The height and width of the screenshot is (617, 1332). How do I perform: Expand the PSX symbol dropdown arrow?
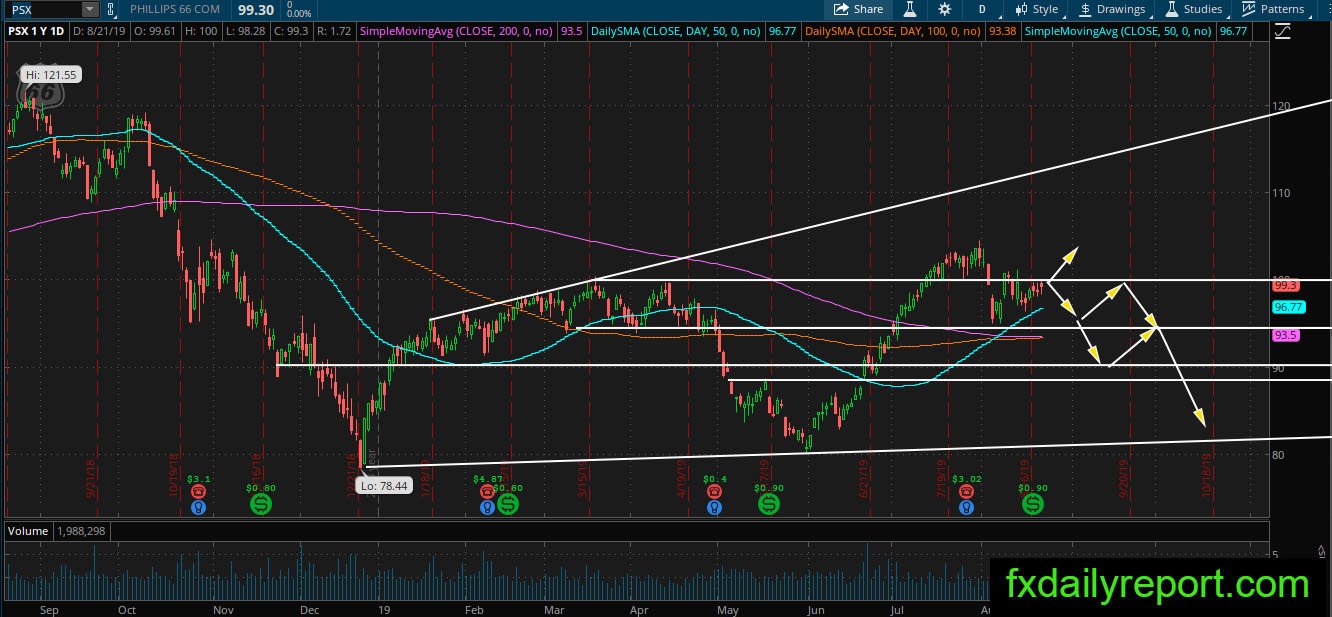coord(90,9)
